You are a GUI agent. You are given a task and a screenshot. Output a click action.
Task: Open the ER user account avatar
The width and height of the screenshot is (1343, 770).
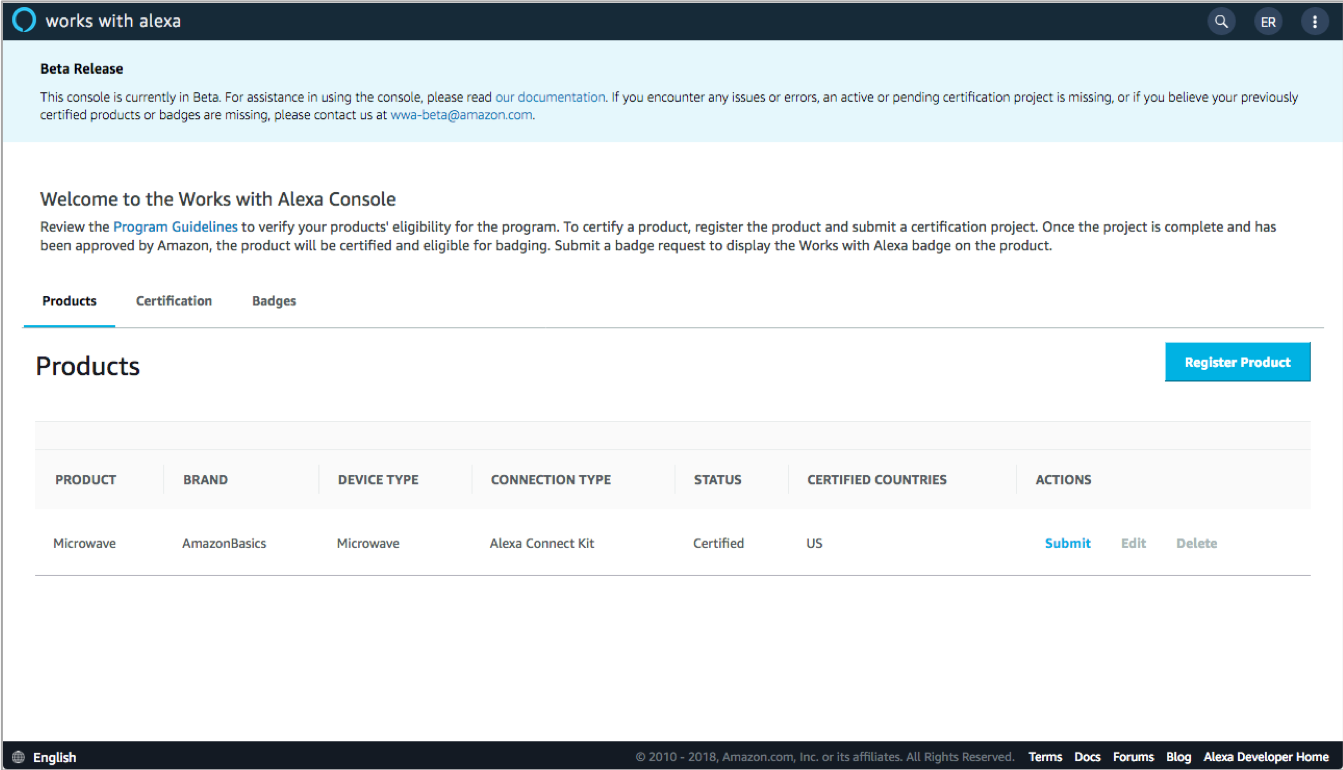(x=1268, y=21)
